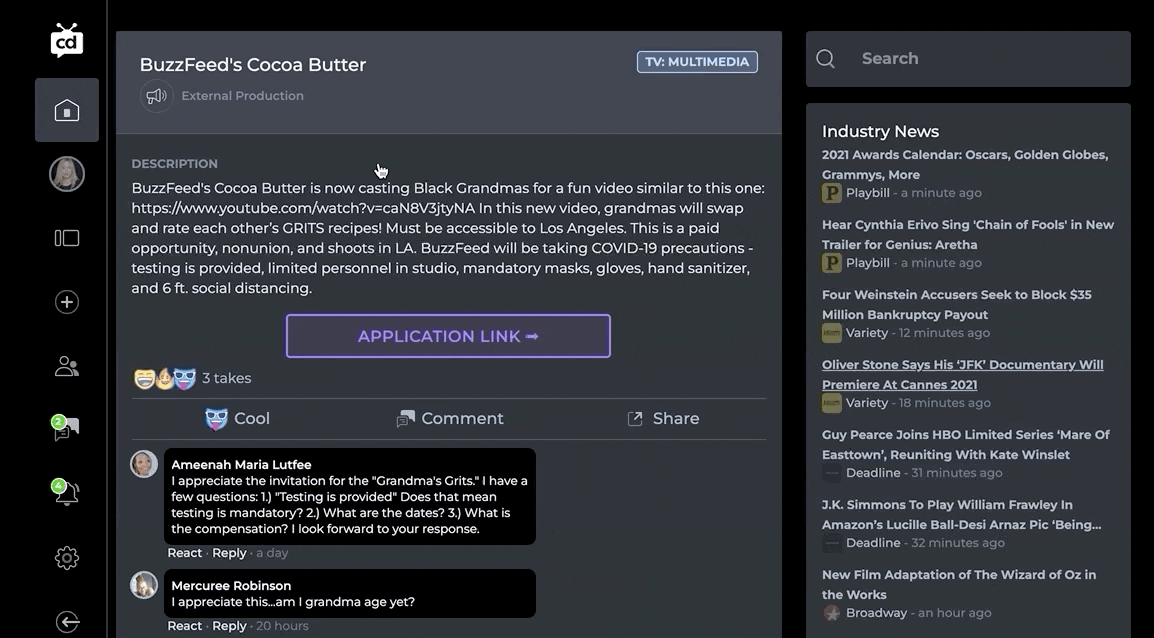Open messages icon with badge

(67, 430)
